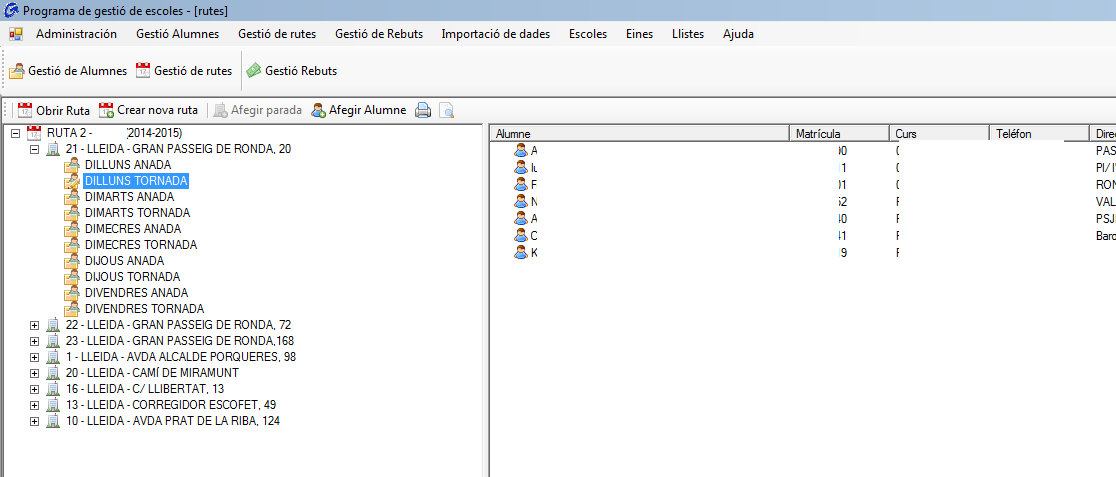Open the Importació de dades menu
The width and height of the screenshot is (1116, 477).
[495, 34]
